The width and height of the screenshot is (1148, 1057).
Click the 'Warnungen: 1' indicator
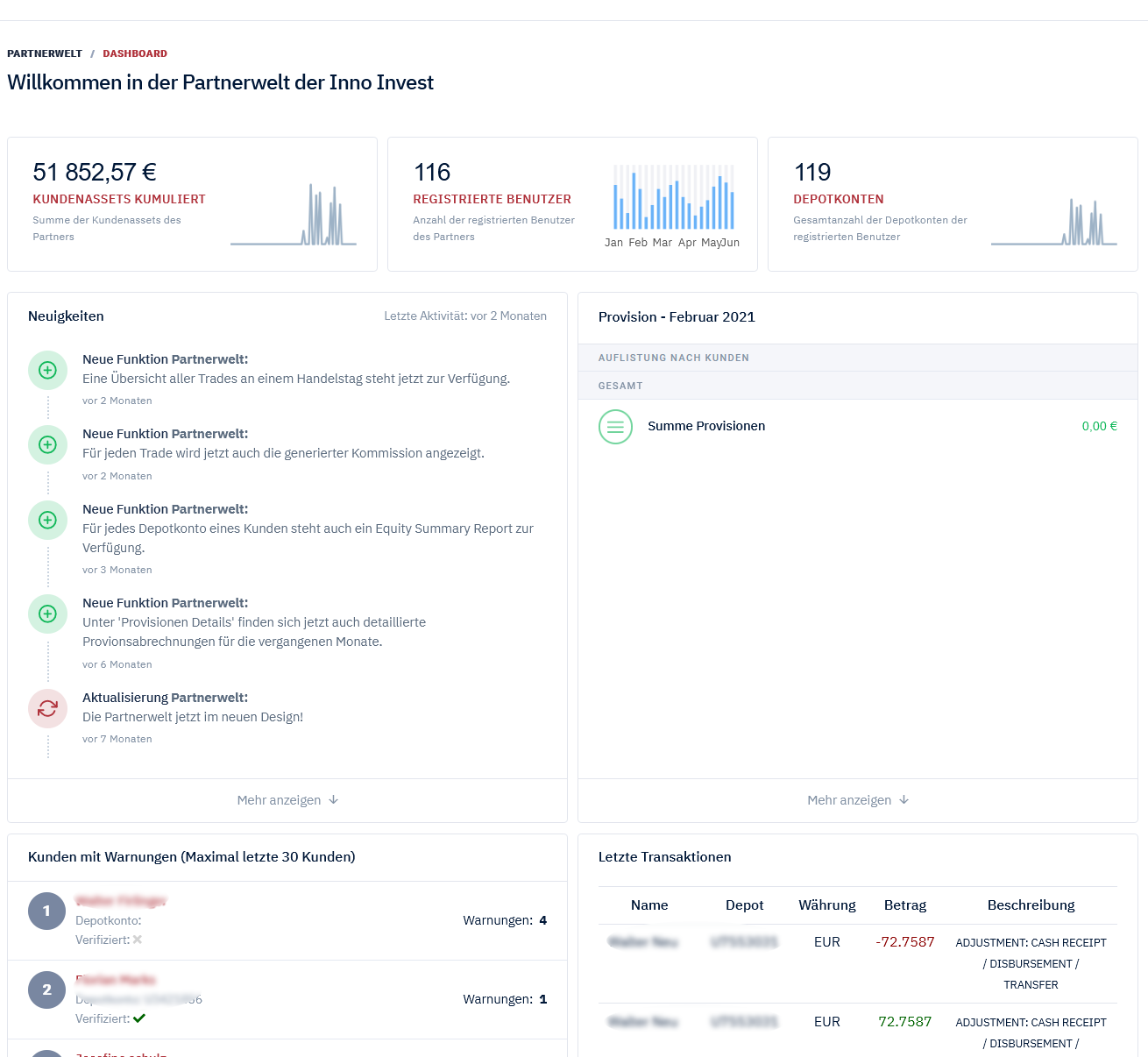(x=505, y=999)
